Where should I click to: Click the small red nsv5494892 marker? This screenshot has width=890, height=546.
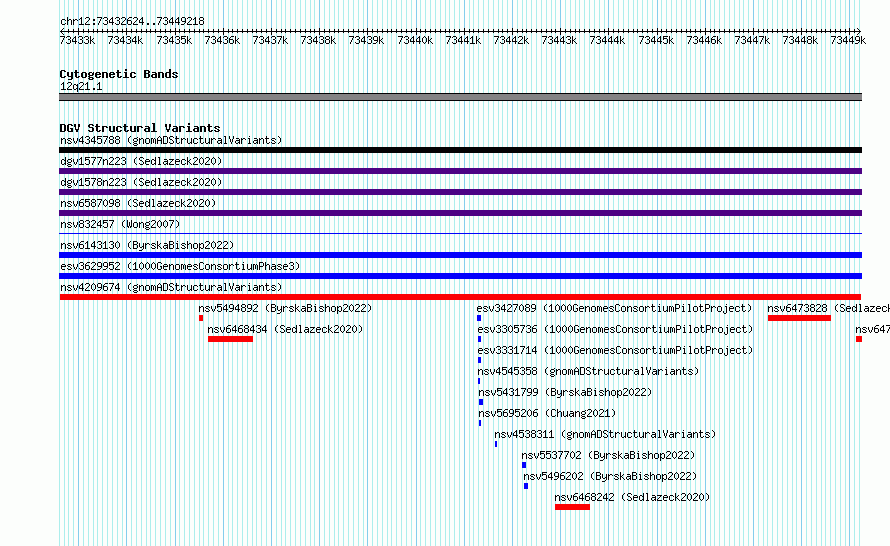point(201,318)
